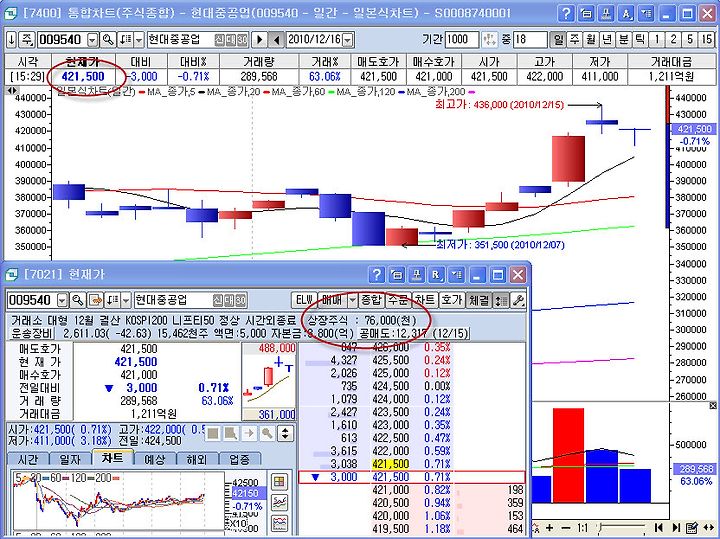Click the 주문 button in 현재가 toolbar
The height and width of the screenshot is (539, 720).
point(398,300)
